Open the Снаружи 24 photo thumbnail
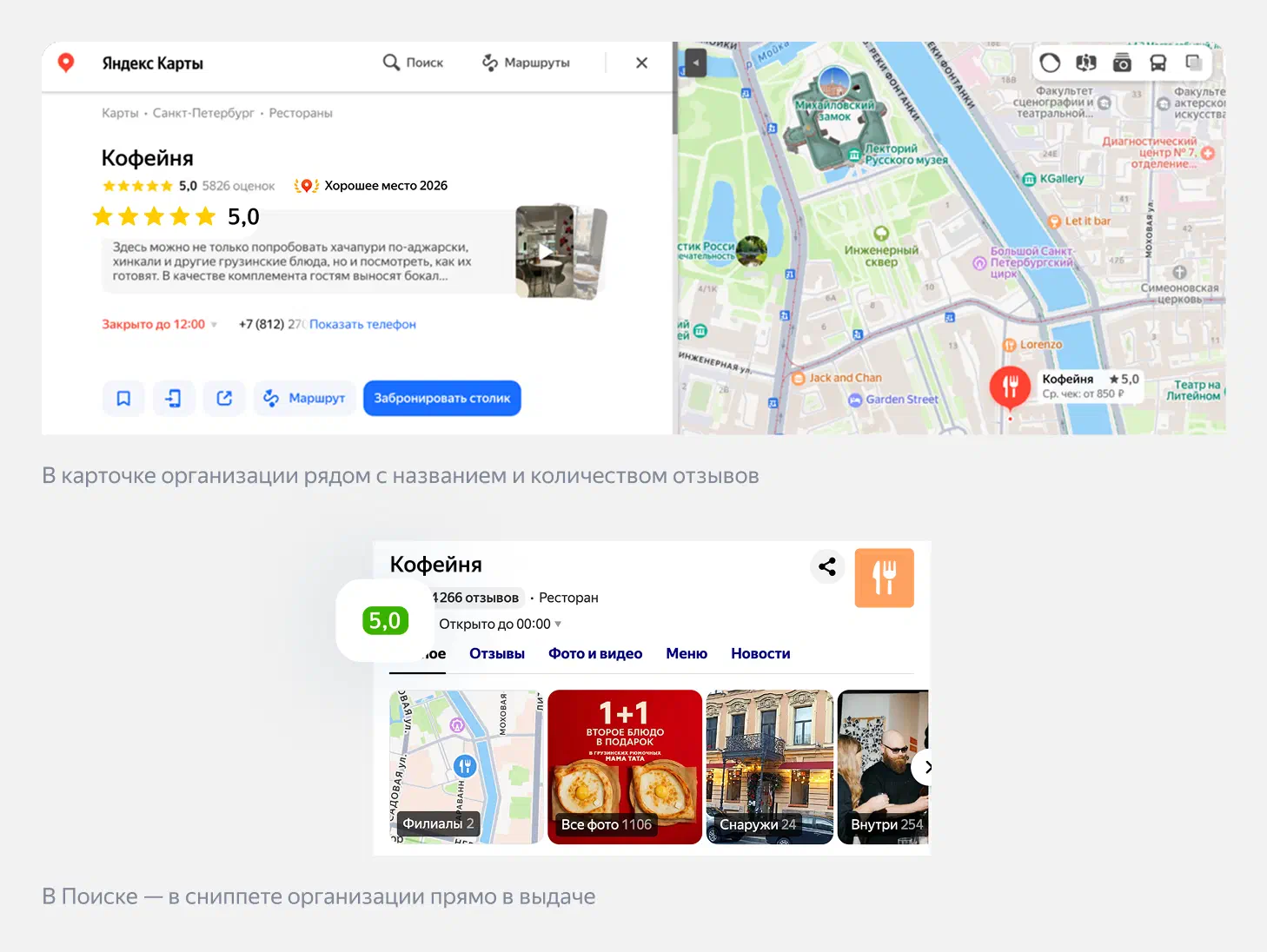The height and width of the screenshot is (952, 1267). click(x=769, y=767)
